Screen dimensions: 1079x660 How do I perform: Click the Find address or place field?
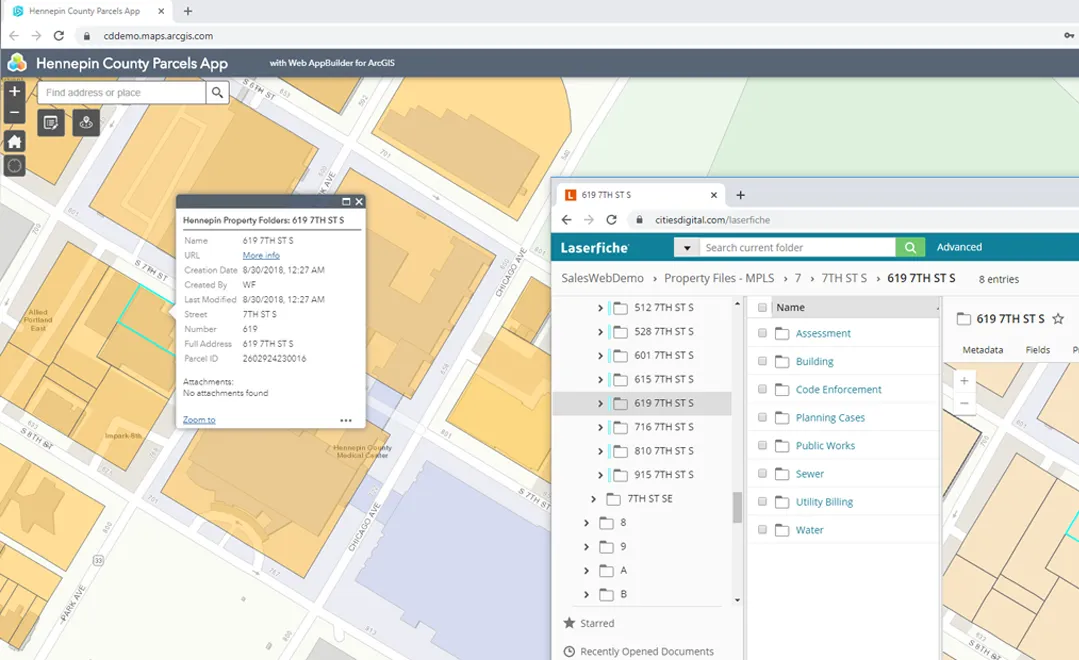122,92
